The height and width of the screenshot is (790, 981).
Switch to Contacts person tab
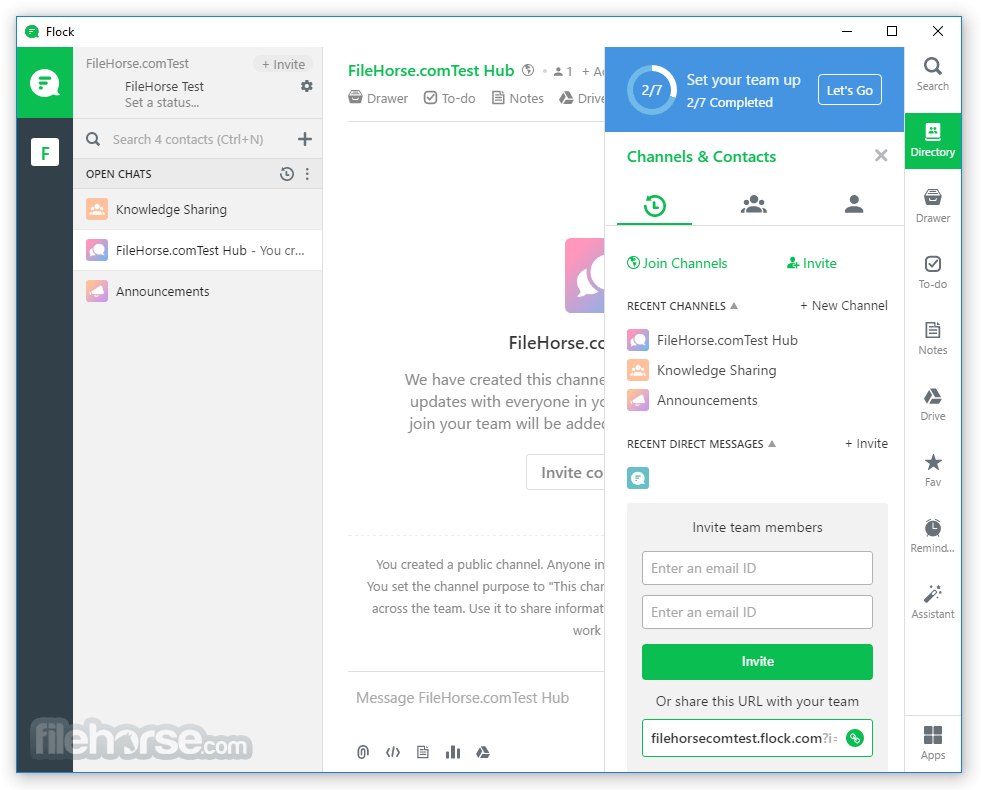[854, 205]
